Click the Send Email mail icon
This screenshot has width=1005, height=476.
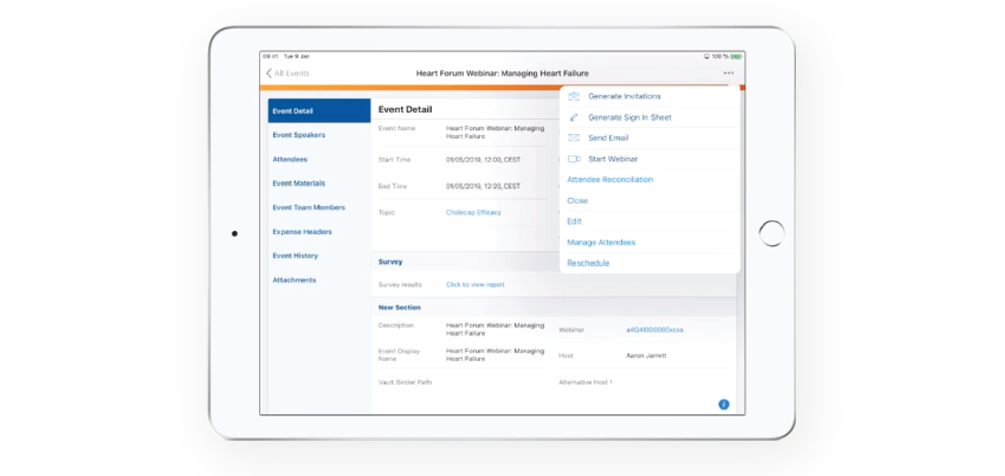tap(574, 138)
